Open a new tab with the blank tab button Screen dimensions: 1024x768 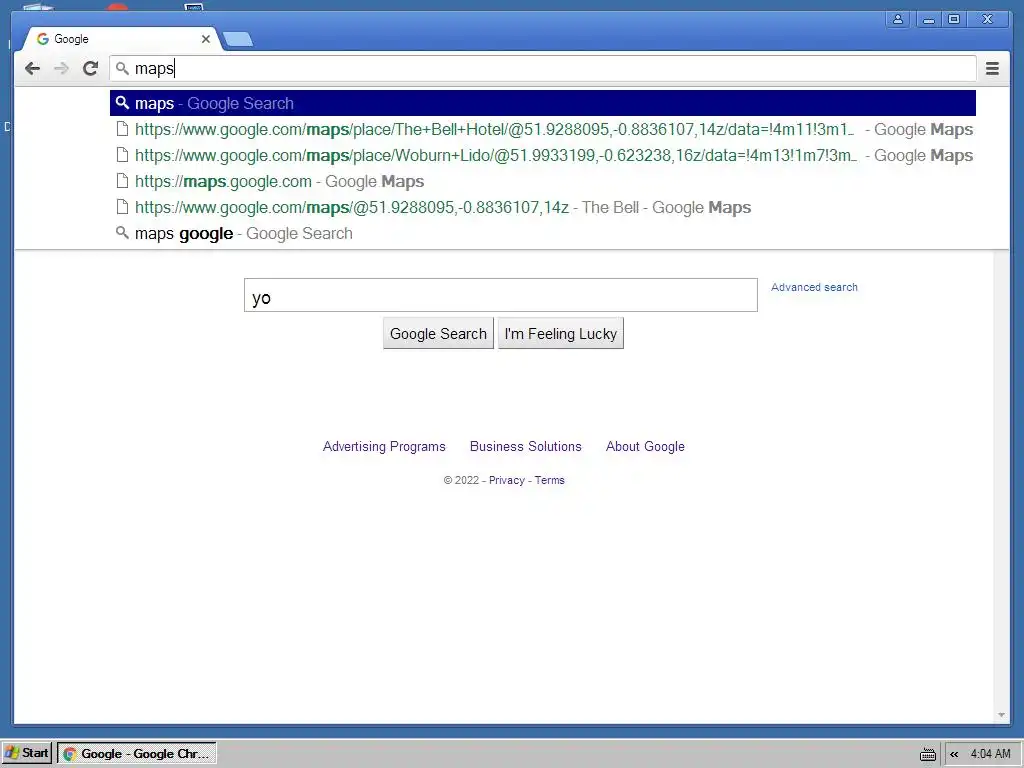[x=238, y=40]
